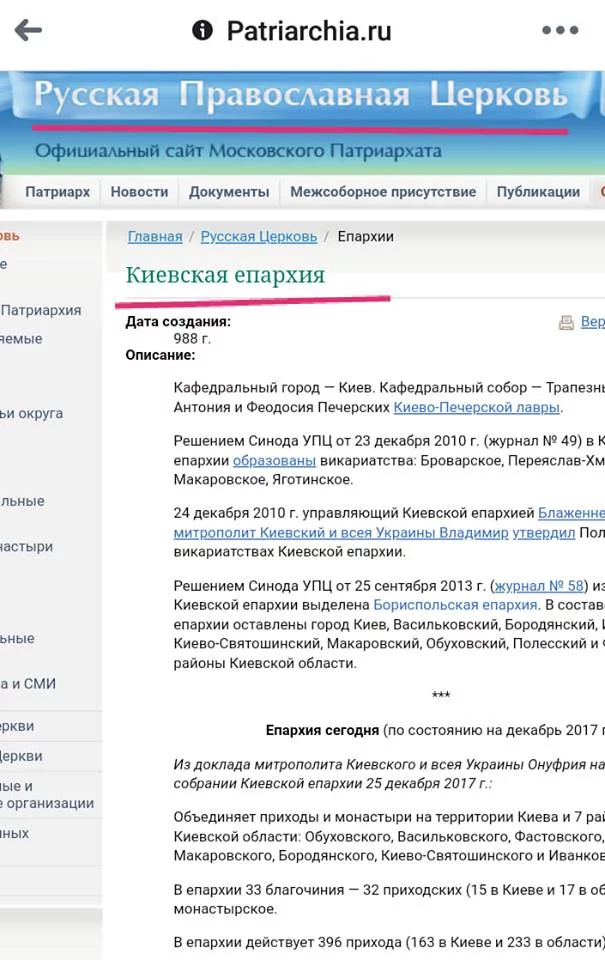Follow the образованы link
This screenshot has width=605, height=960.
[x=274, y=460]
